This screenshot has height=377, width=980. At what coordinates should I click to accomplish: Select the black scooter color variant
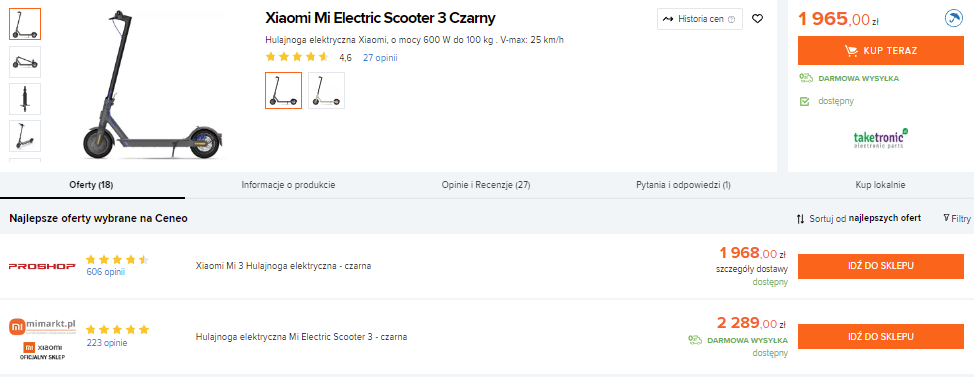[284, 91]
